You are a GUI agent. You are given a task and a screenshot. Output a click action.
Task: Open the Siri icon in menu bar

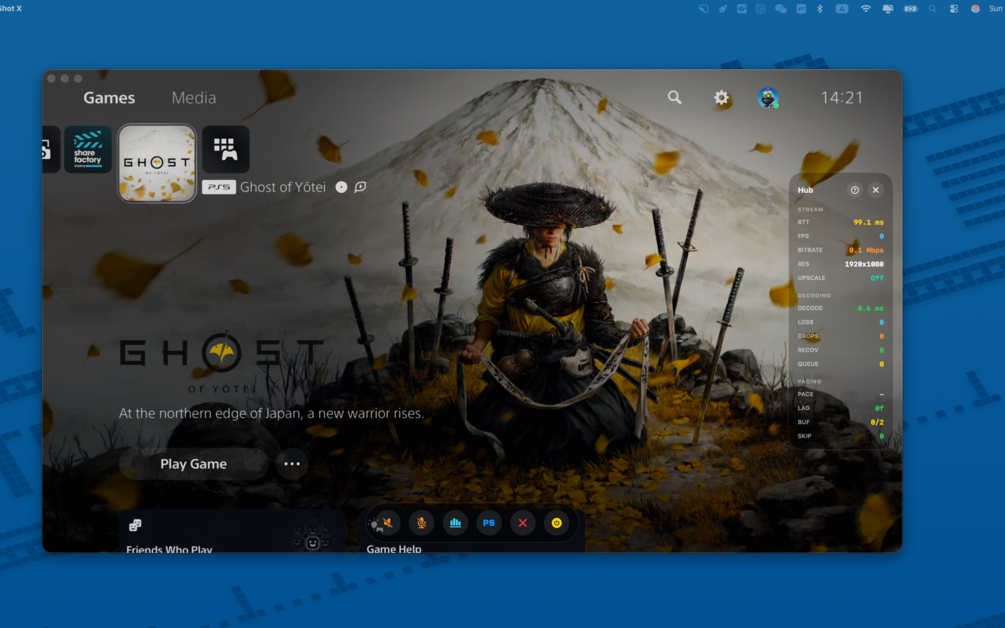pyautogui.click(x=975, y=9)
